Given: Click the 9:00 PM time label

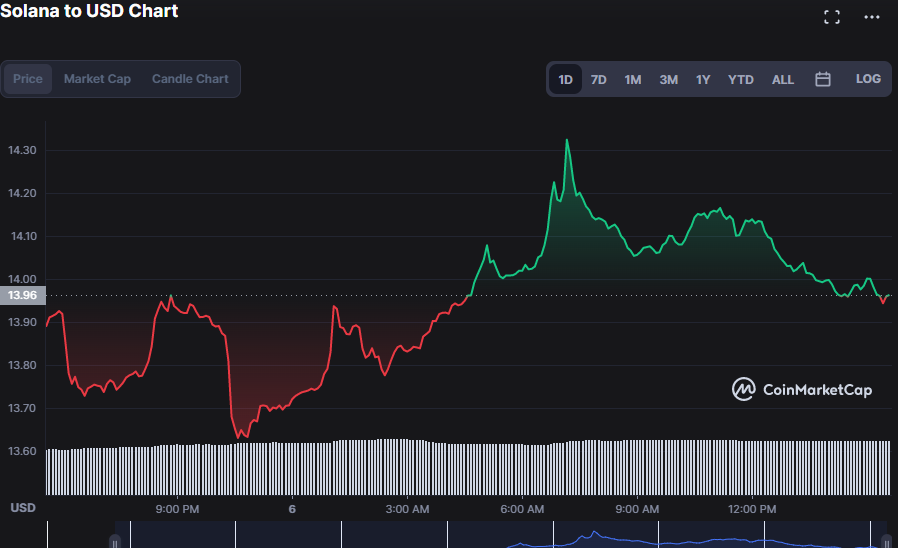Looking at the screenshot, I should pos(178,509).
